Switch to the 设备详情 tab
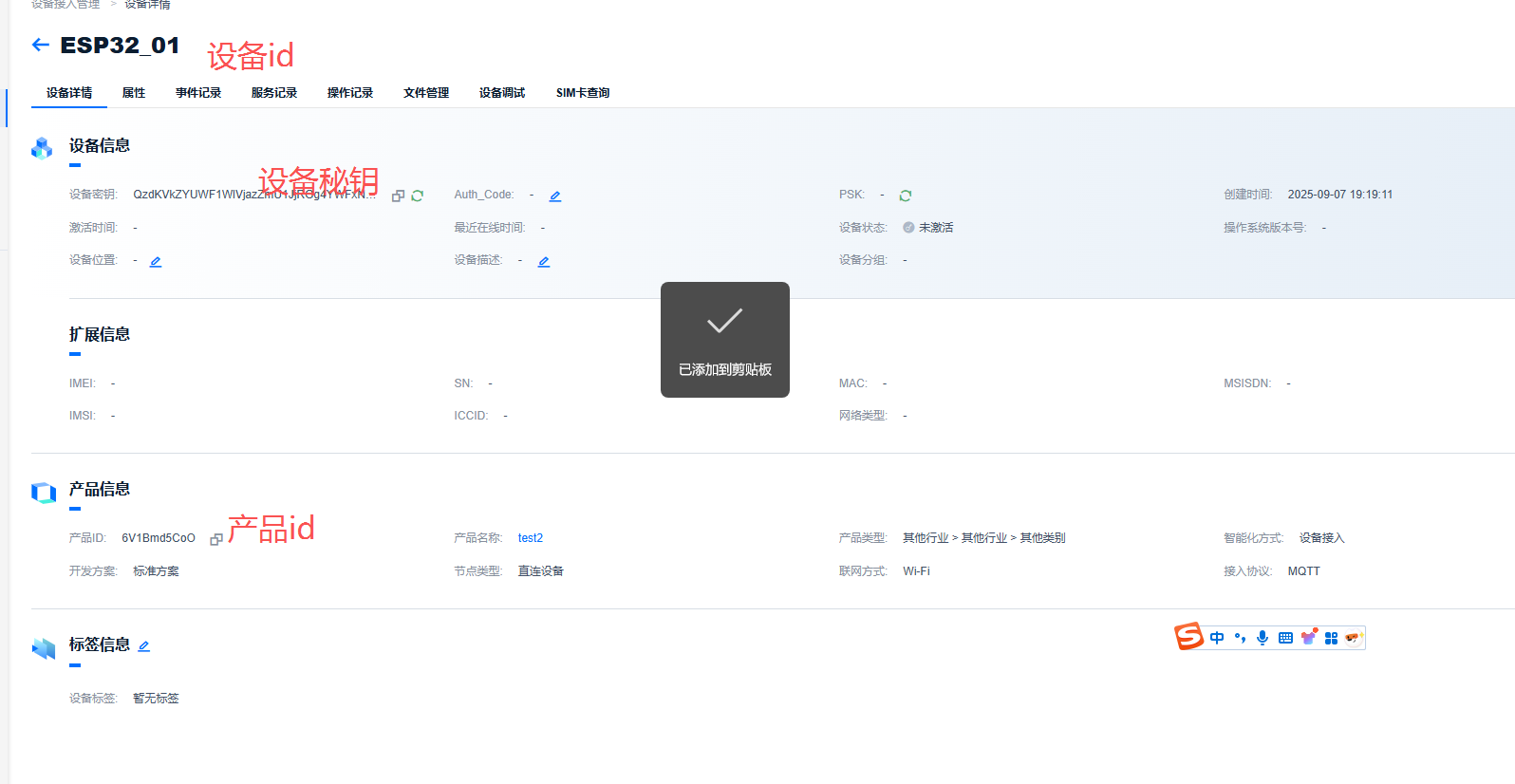The height and width of the screenshot is (784, 1515). pyautogui.click(x=69, y=93)
